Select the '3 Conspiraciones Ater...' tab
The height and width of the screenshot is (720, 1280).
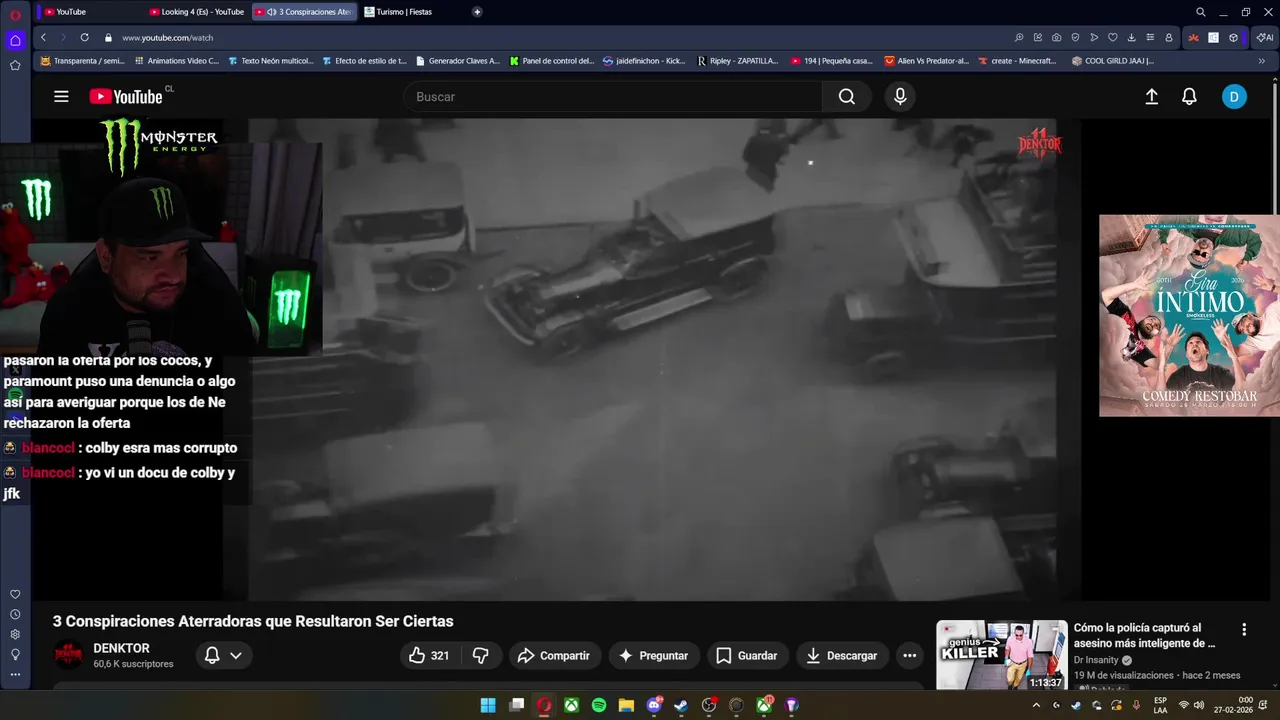click(304, 12)
